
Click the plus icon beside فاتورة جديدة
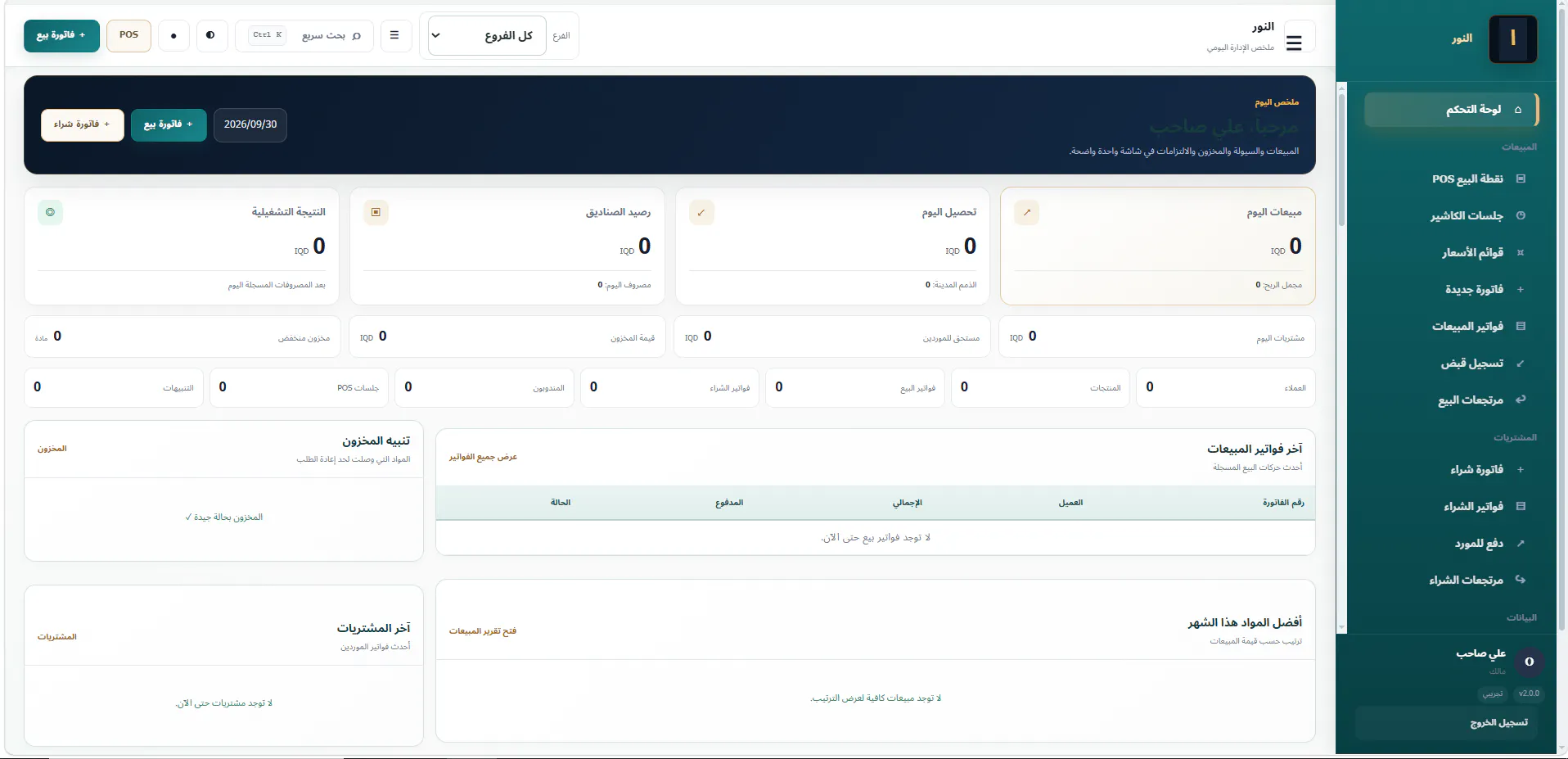click(1521, 289)
